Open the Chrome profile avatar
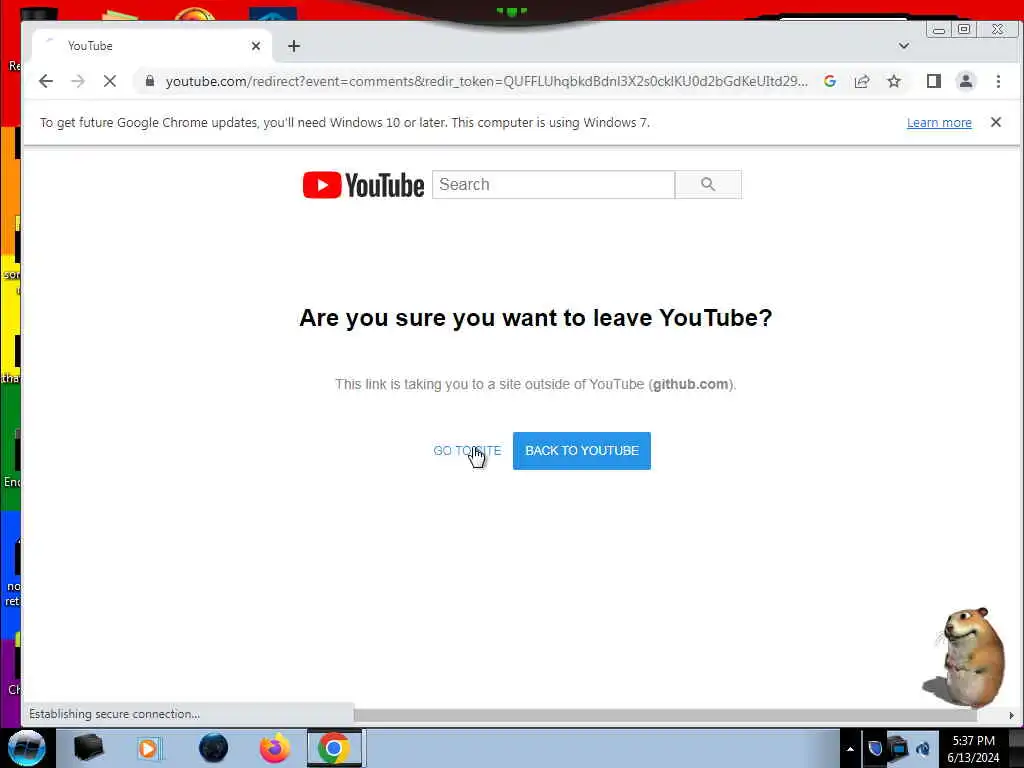Viewport: 1024px width, 768px height. [966, 81]
